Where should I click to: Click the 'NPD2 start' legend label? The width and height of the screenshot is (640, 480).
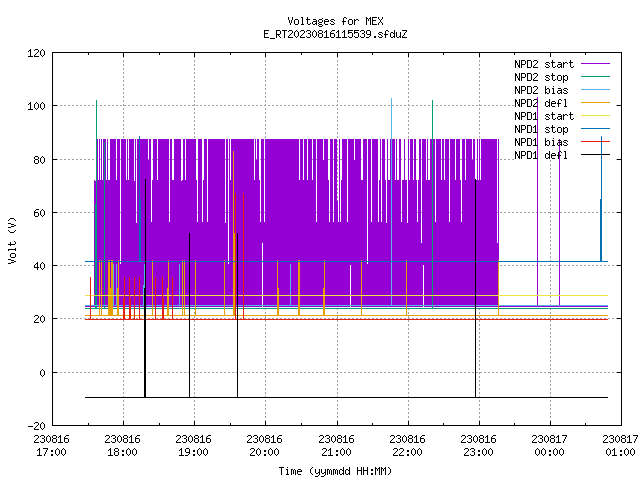click(x=544, y=64)
